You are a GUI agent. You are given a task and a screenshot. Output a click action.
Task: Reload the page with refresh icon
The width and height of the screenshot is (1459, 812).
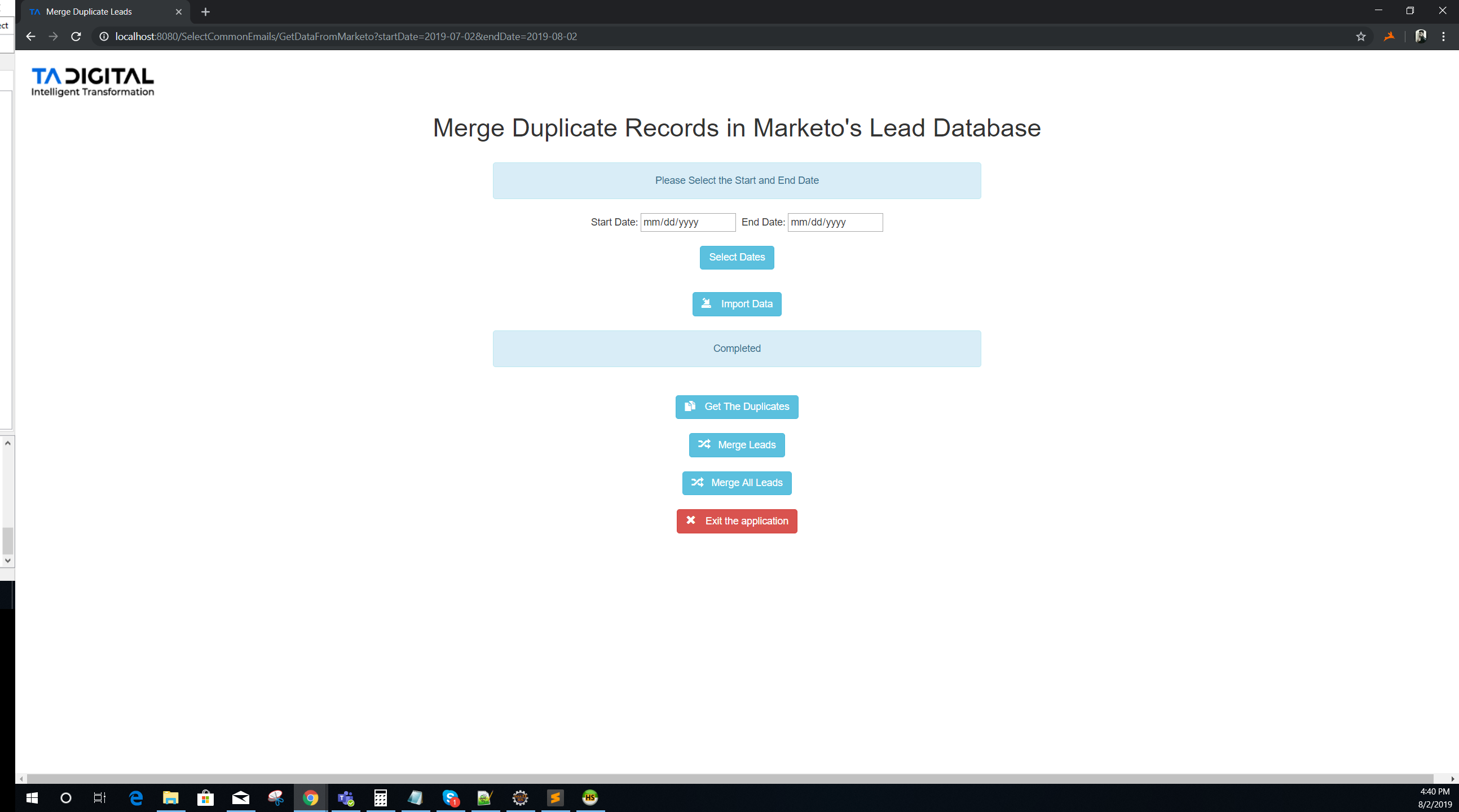(x=76, y=36)
